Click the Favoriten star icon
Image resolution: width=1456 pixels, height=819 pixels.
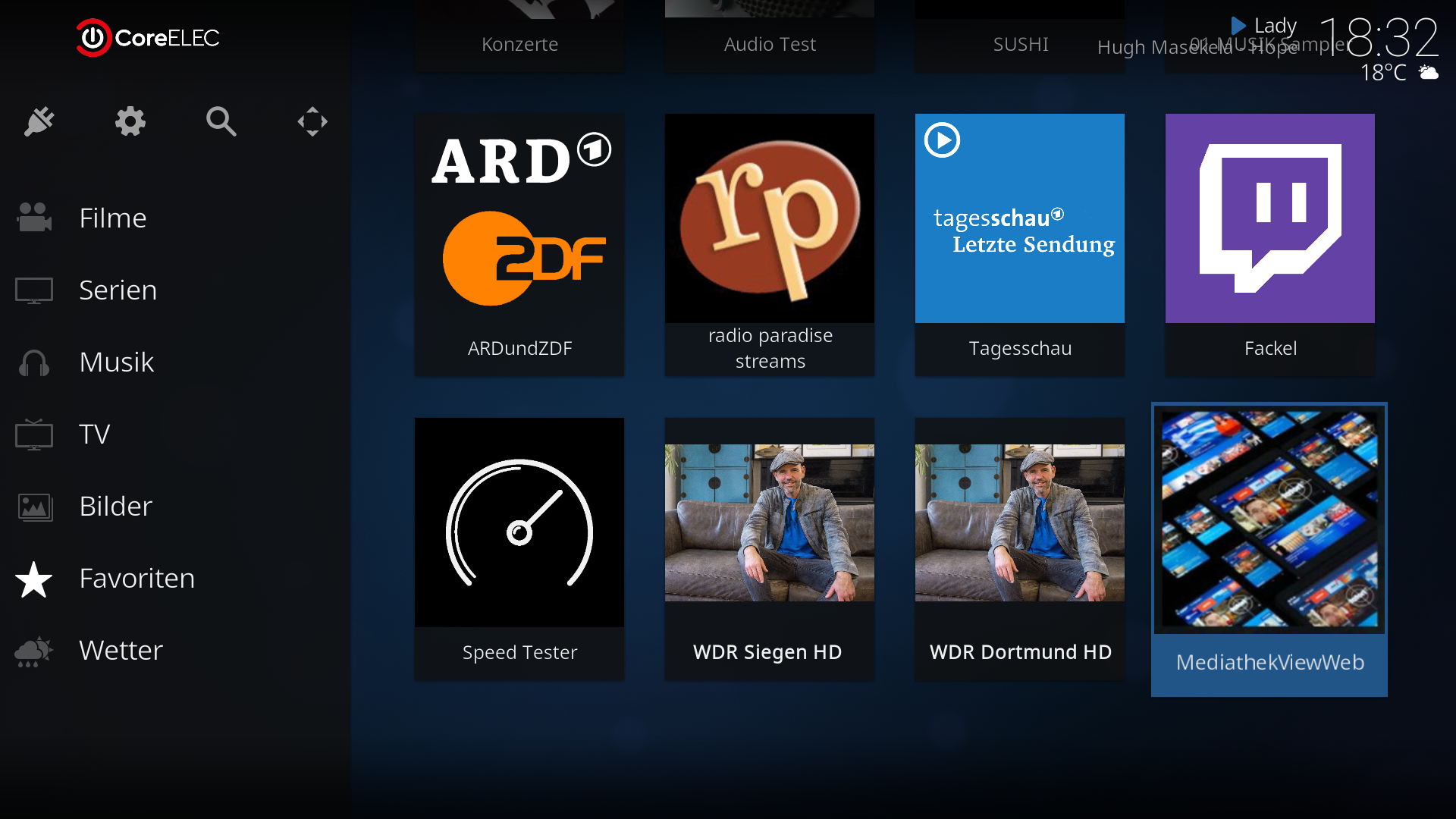click(34, 579)
